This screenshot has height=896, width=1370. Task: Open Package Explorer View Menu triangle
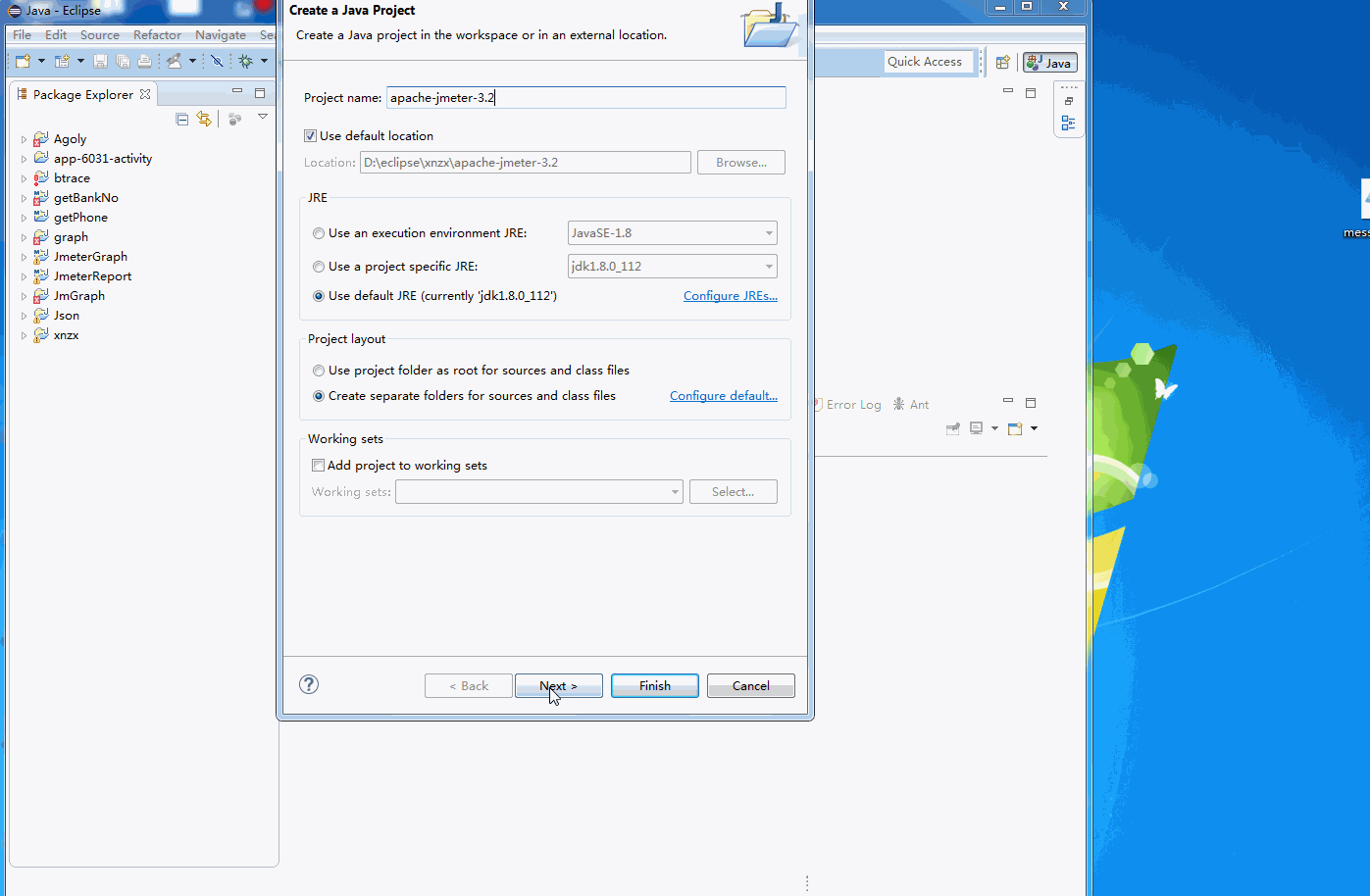(x=263, y=117)
